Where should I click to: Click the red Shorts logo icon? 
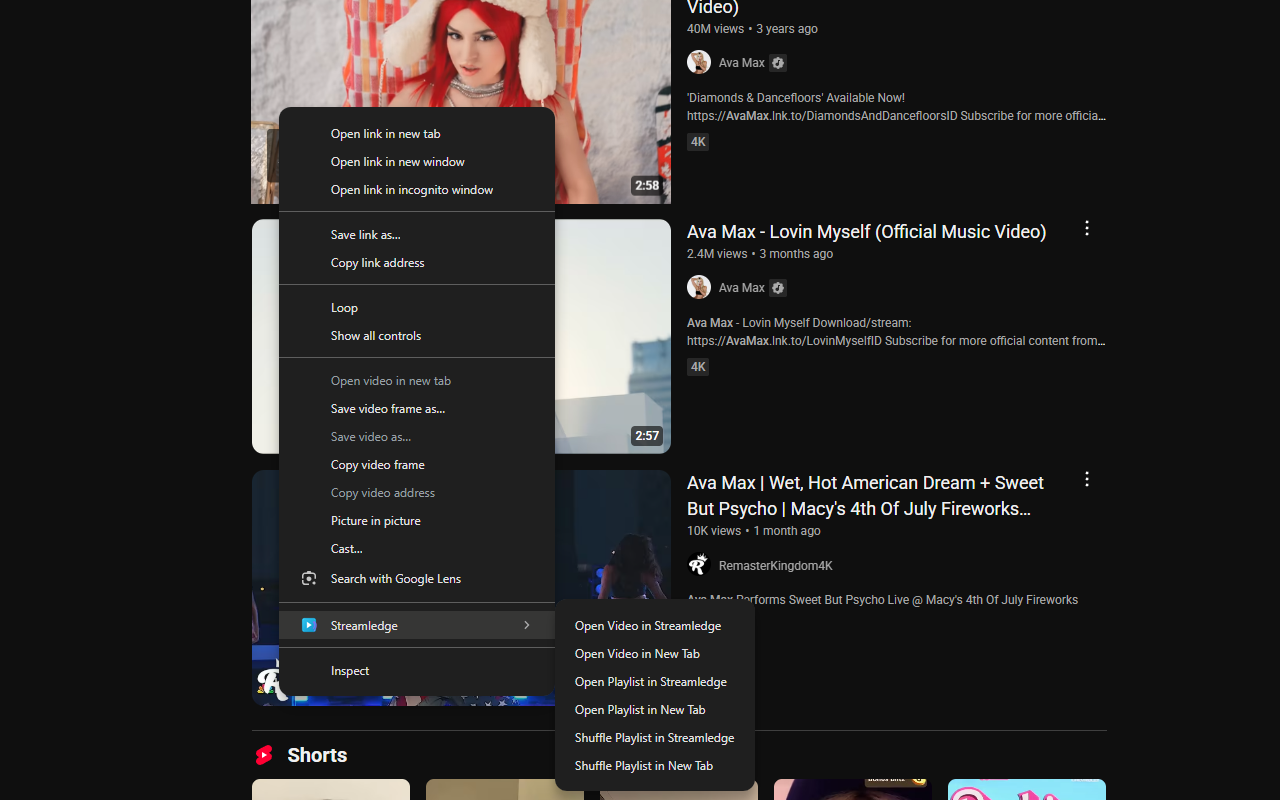(x=264, y=755)
